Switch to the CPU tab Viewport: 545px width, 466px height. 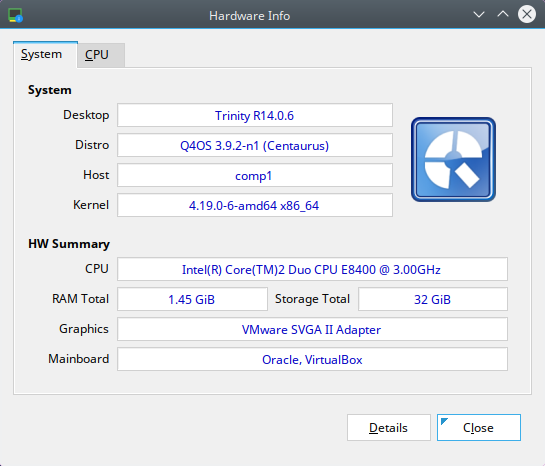101,55
